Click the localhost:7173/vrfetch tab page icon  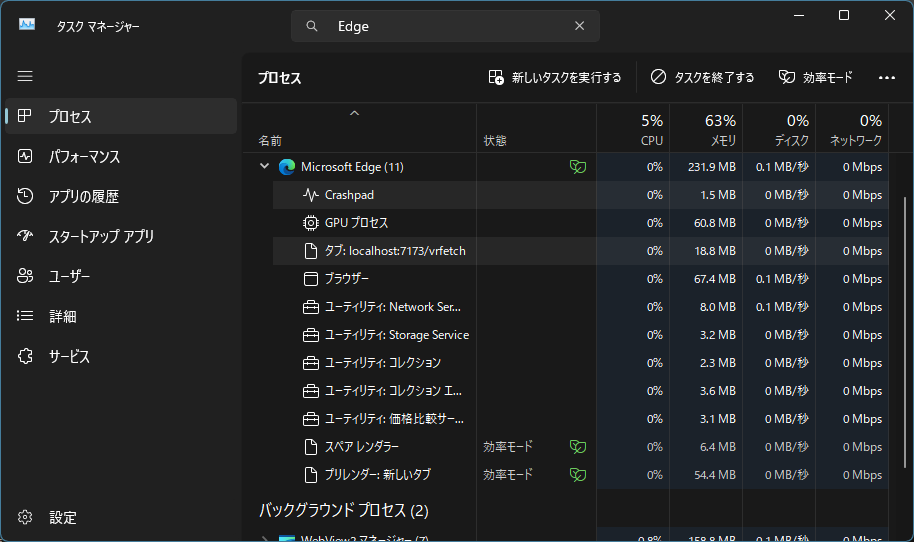click(x=311, y=251)
